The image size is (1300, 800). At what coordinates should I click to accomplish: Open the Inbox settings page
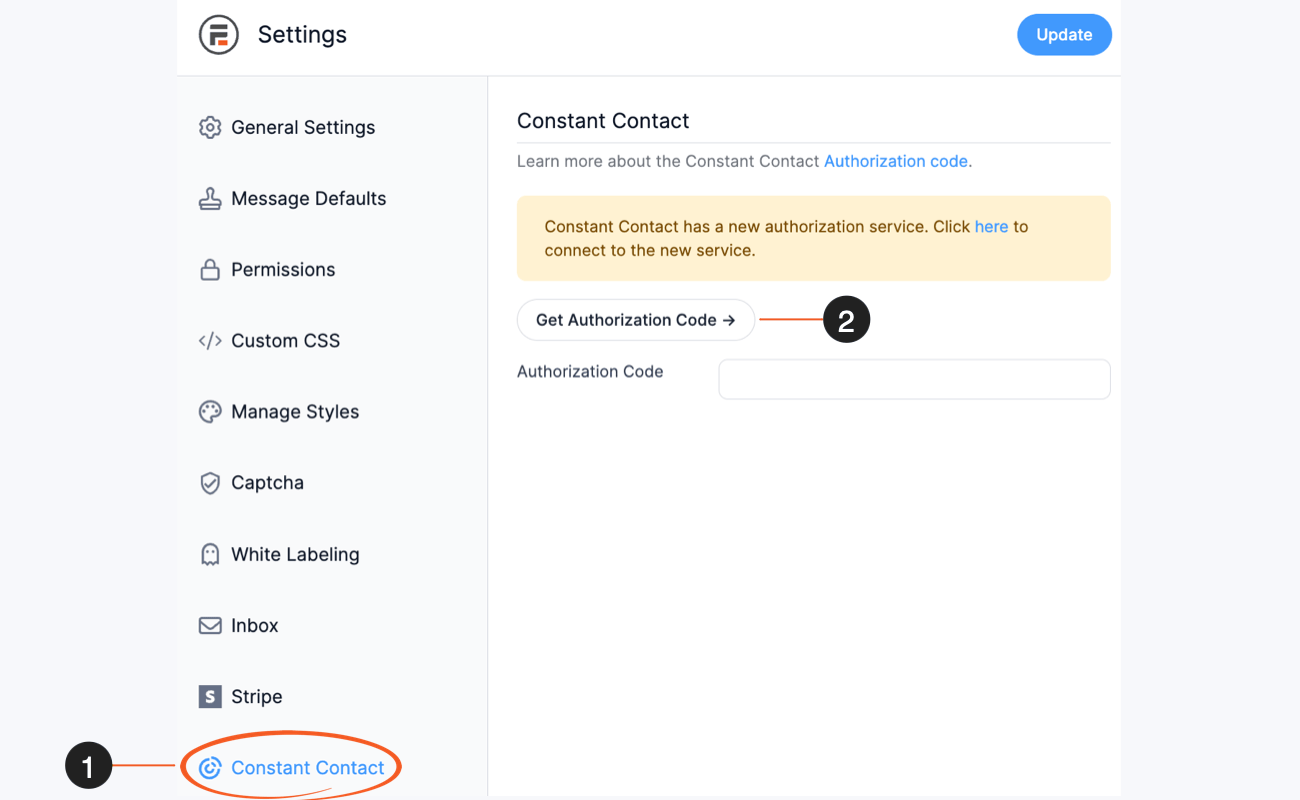tap(254, 625)
